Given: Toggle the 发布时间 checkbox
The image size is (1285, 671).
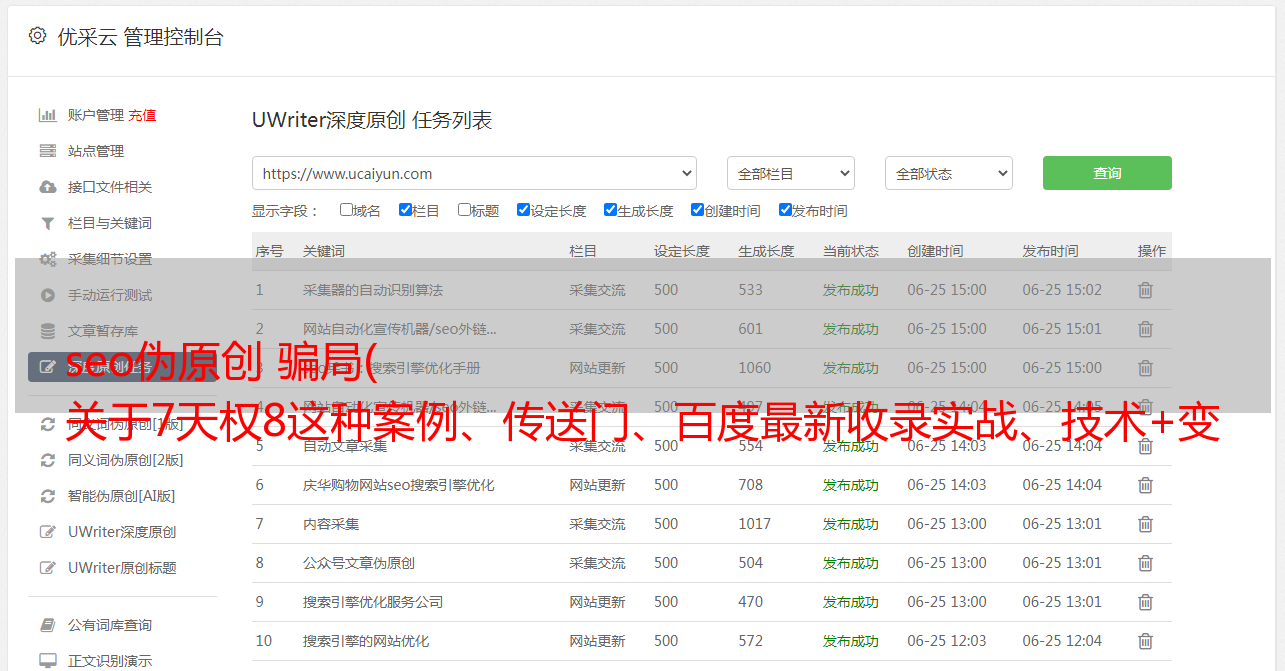Looking at the screenshot, I should (x=785, y=210).
